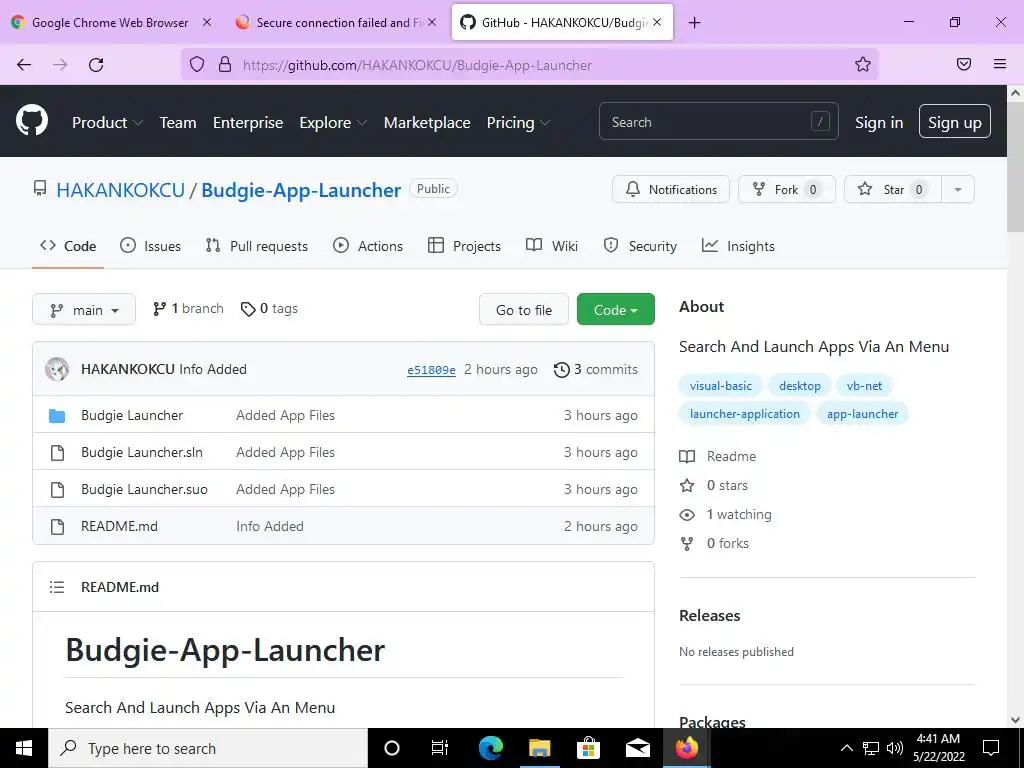Switch to the Wiki tab
This screenshot has width=1024, height=768.
[552, 246]
